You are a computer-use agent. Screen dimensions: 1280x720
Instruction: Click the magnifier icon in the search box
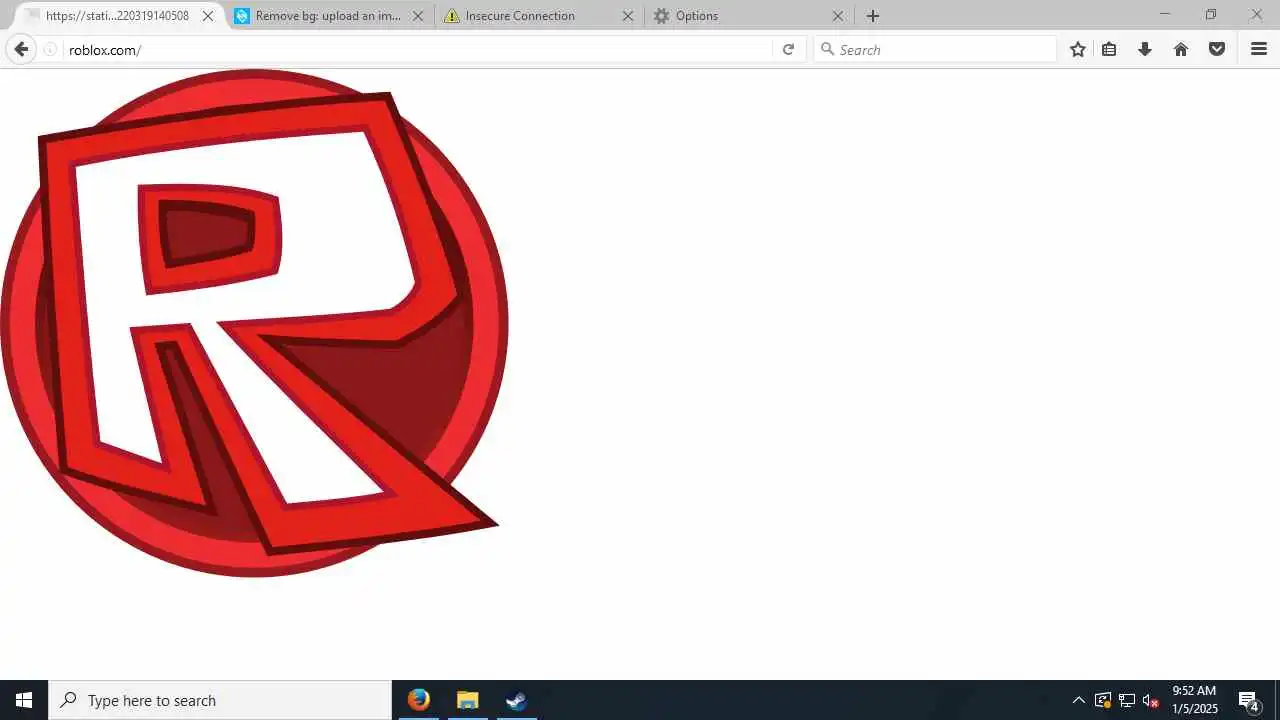[x=827, y=49]
